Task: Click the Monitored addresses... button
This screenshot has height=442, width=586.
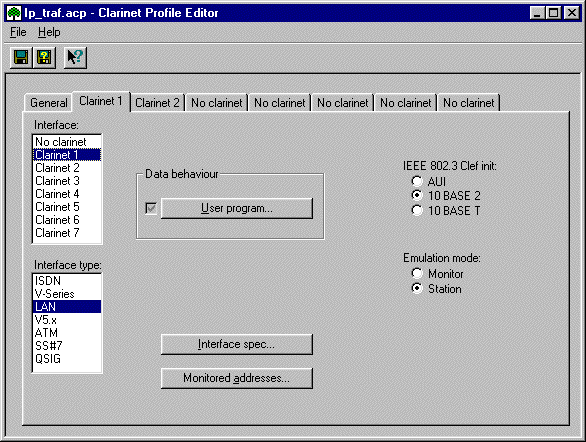Action: click(x=237, y=378)
